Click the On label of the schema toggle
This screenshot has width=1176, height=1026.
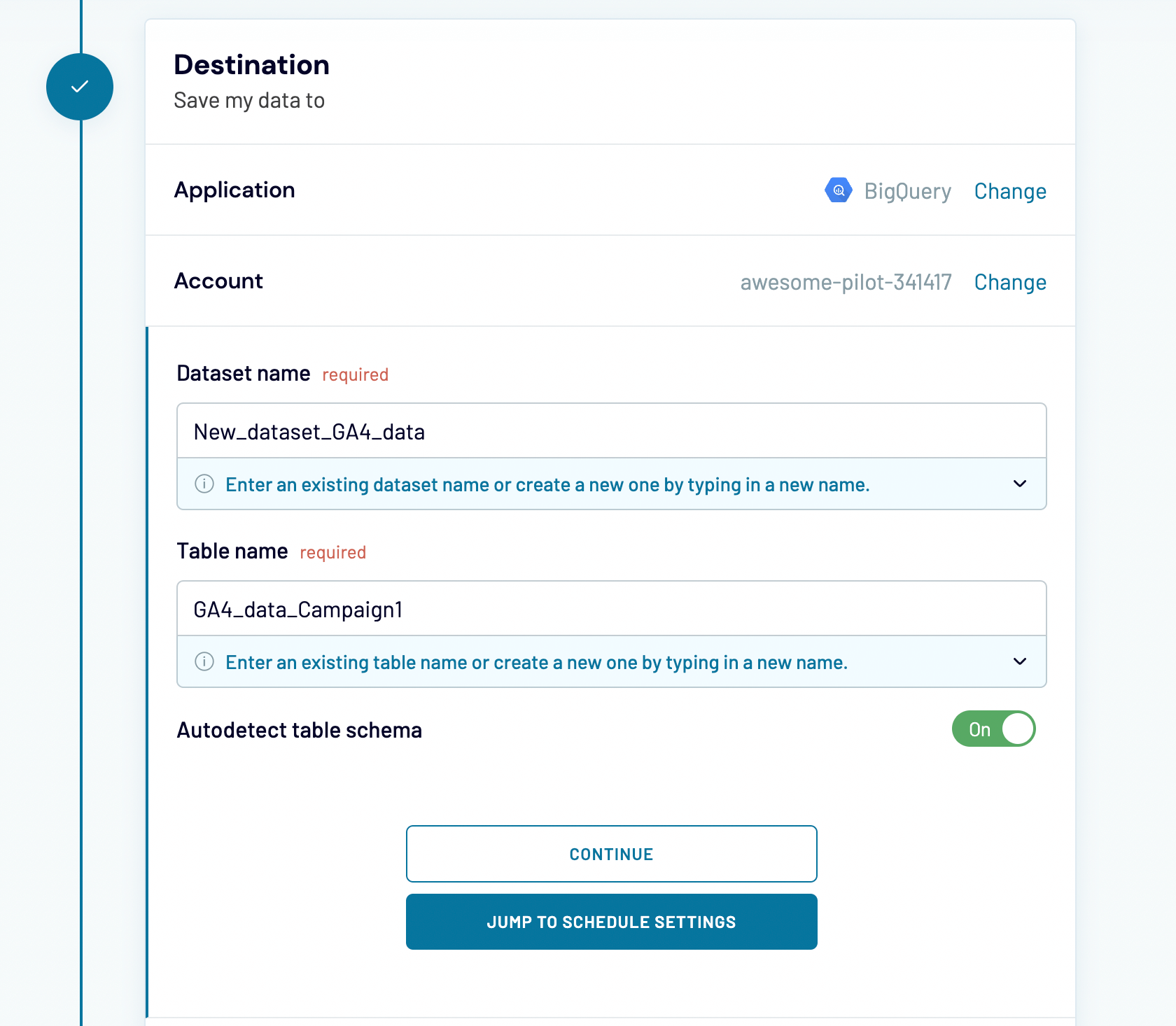(980, 729)
